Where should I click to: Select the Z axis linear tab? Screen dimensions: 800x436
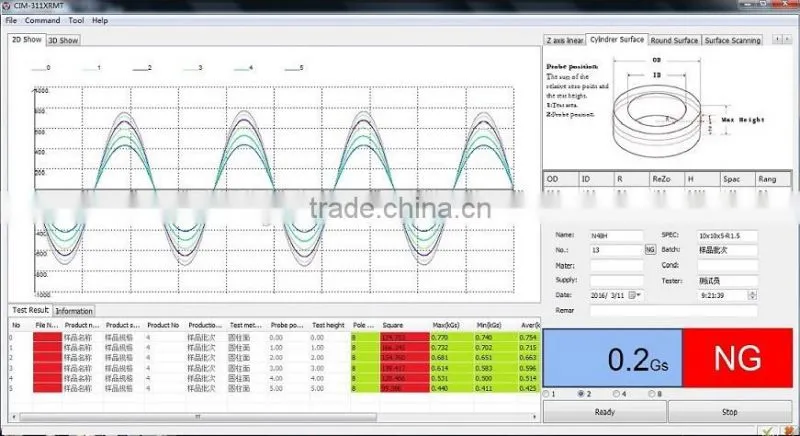[x=565, y=40]
